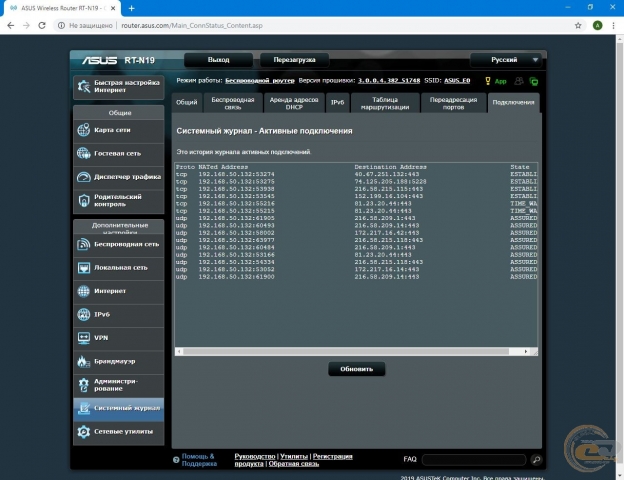Viewport: 624px width, 480px height.
Task: Open the Русский language dropdown
Action: pyautogui.click(x=506, y=60)
